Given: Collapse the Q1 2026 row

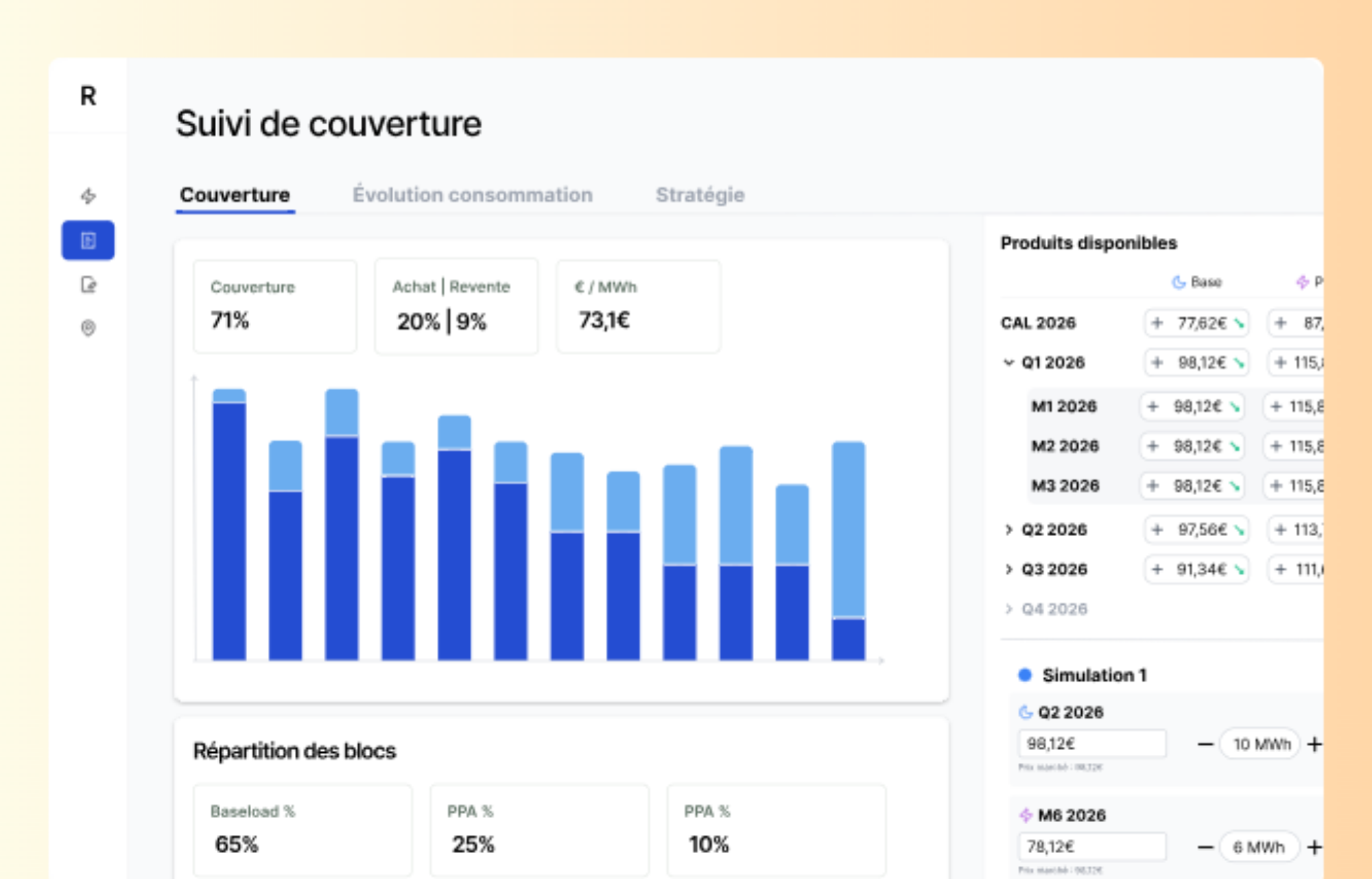Looking at the screenshot, I should [x=1008, y=363].
